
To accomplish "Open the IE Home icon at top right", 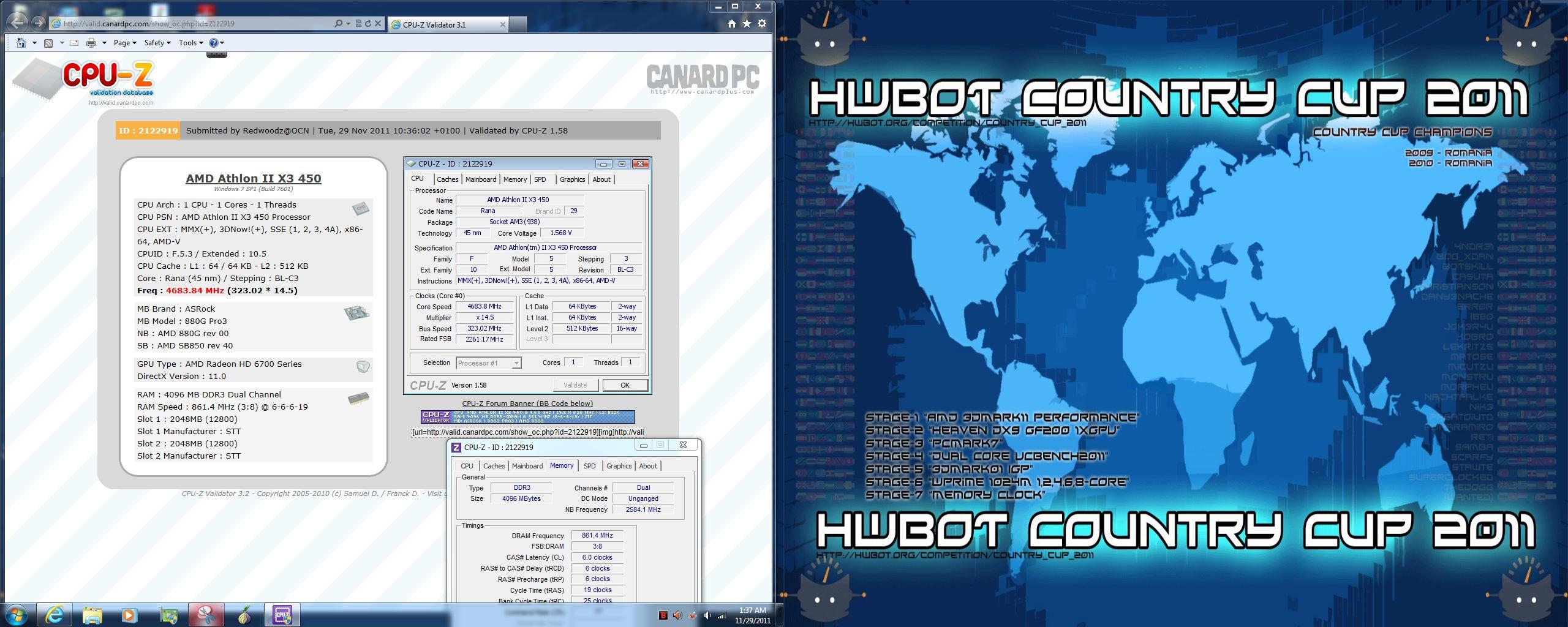I will (732, 24).
